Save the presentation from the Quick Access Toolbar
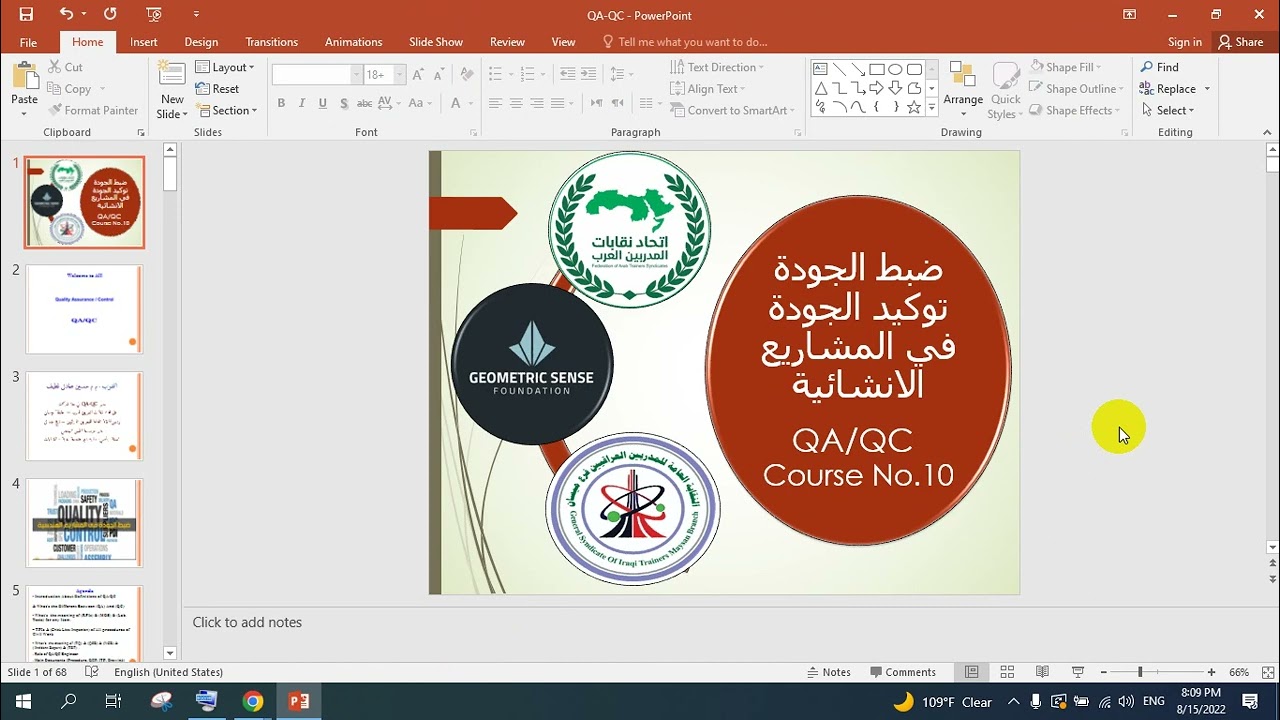 coord(26,14)
